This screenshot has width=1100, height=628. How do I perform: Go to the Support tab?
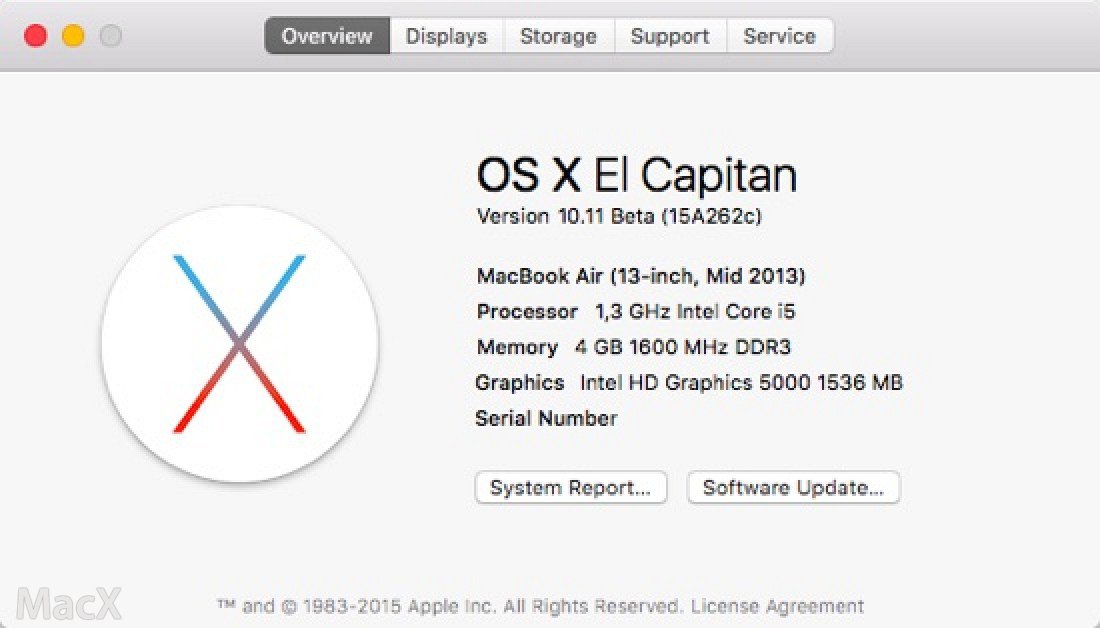(x=669, y=37)
